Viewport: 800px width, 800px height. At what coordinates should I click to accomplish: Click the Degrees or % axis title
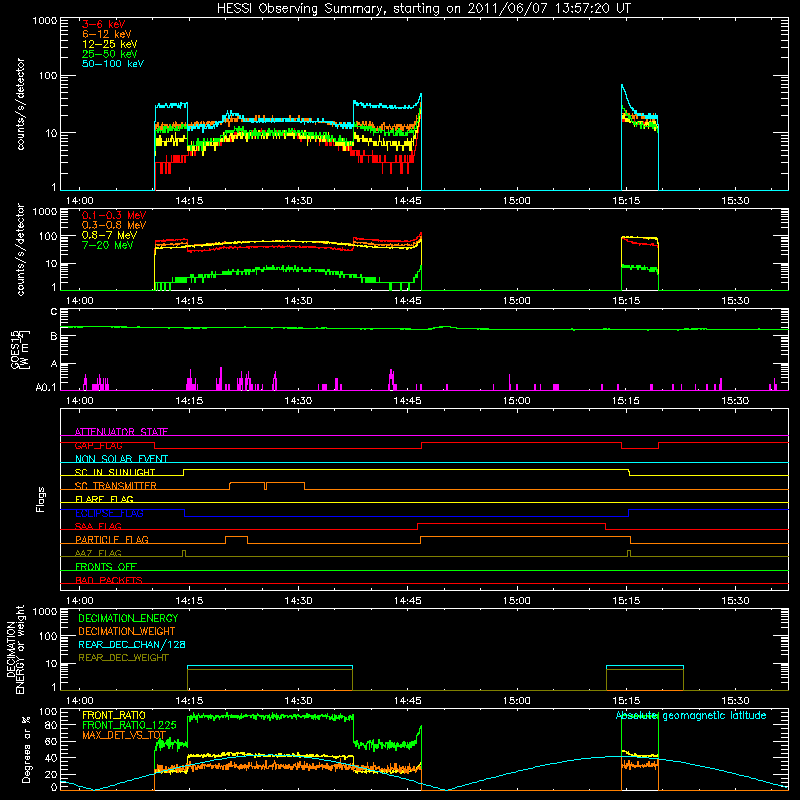(26, 749)
